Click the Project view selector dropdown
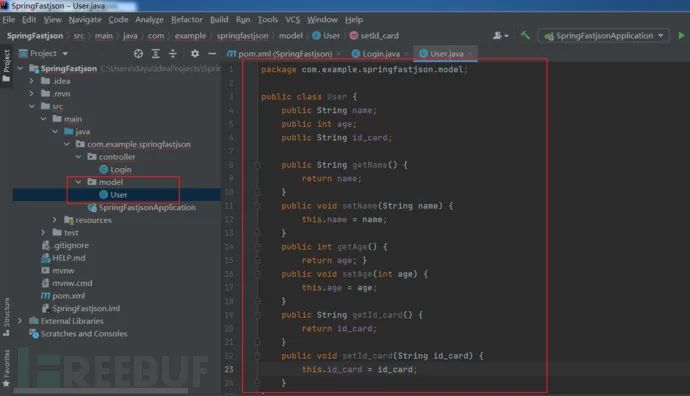This screenshot has height=396, width=690. (44, 54)
